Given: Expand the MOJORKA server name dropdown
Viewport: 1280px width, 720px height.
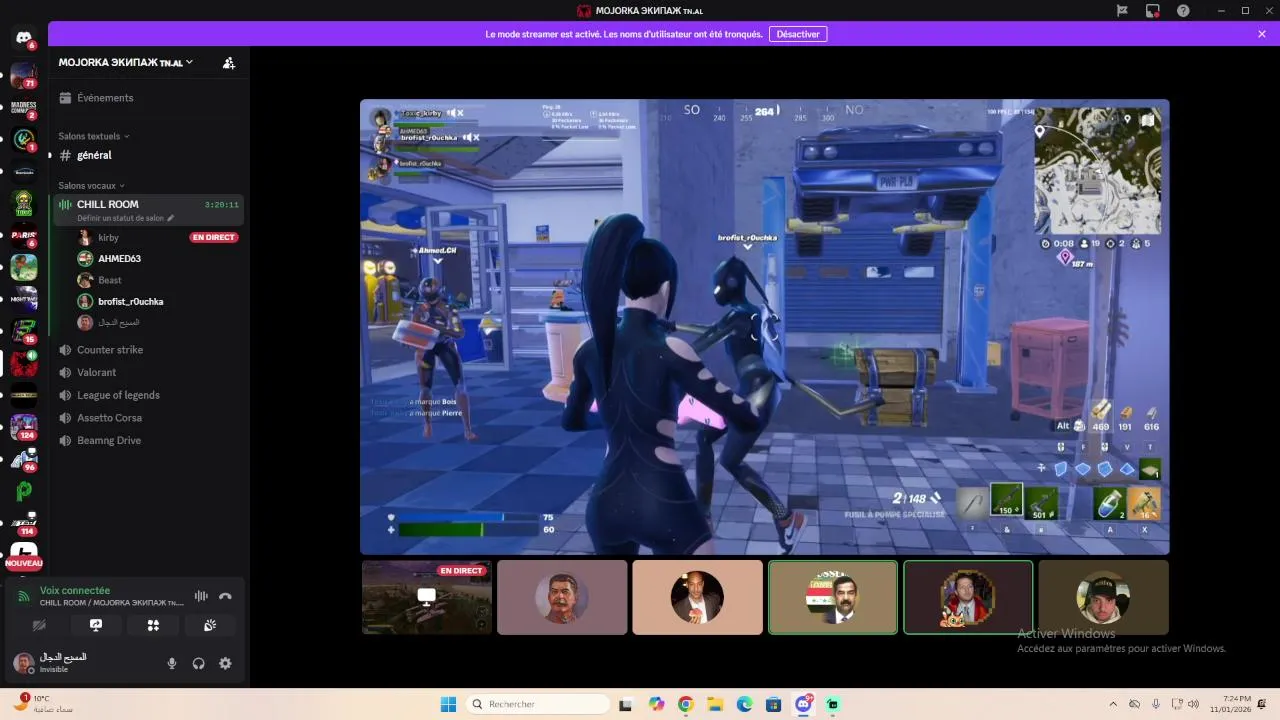Looking at the screenshot, I should pos(126,62).
